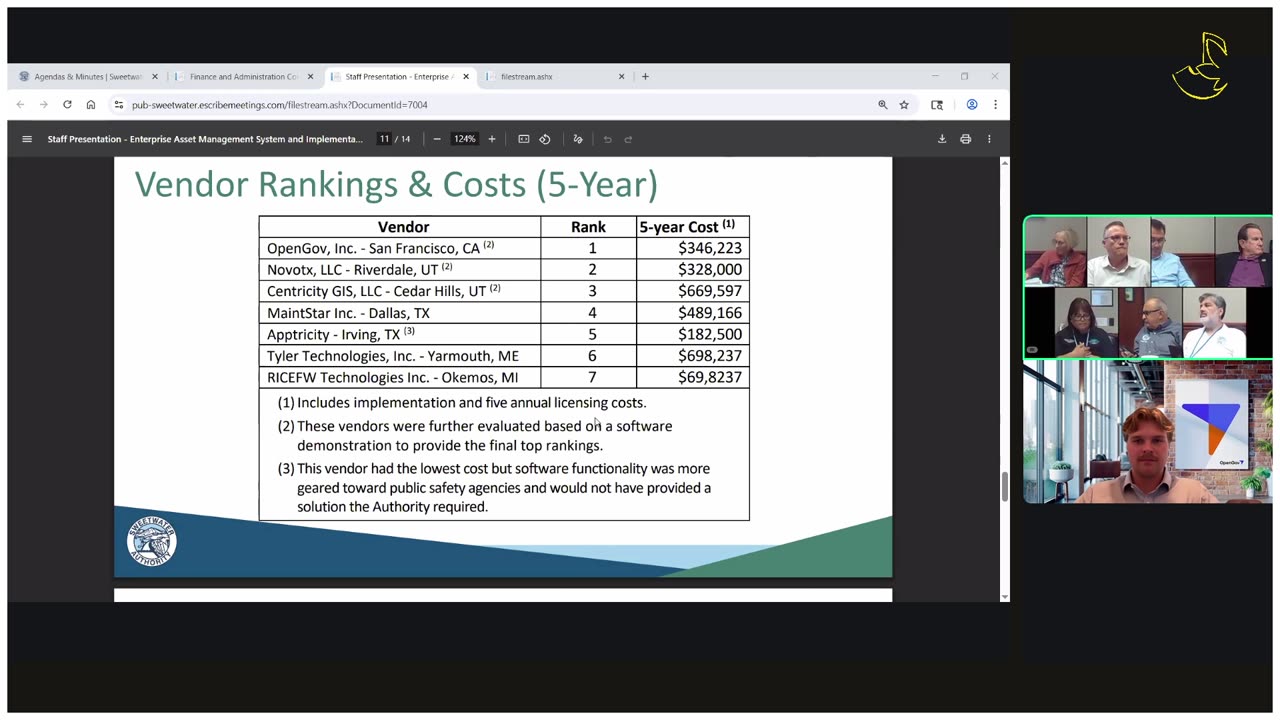This screenshot has height=720, width=1280.
Task: Click the conference room video grid
Action: tap(1148, 288)
